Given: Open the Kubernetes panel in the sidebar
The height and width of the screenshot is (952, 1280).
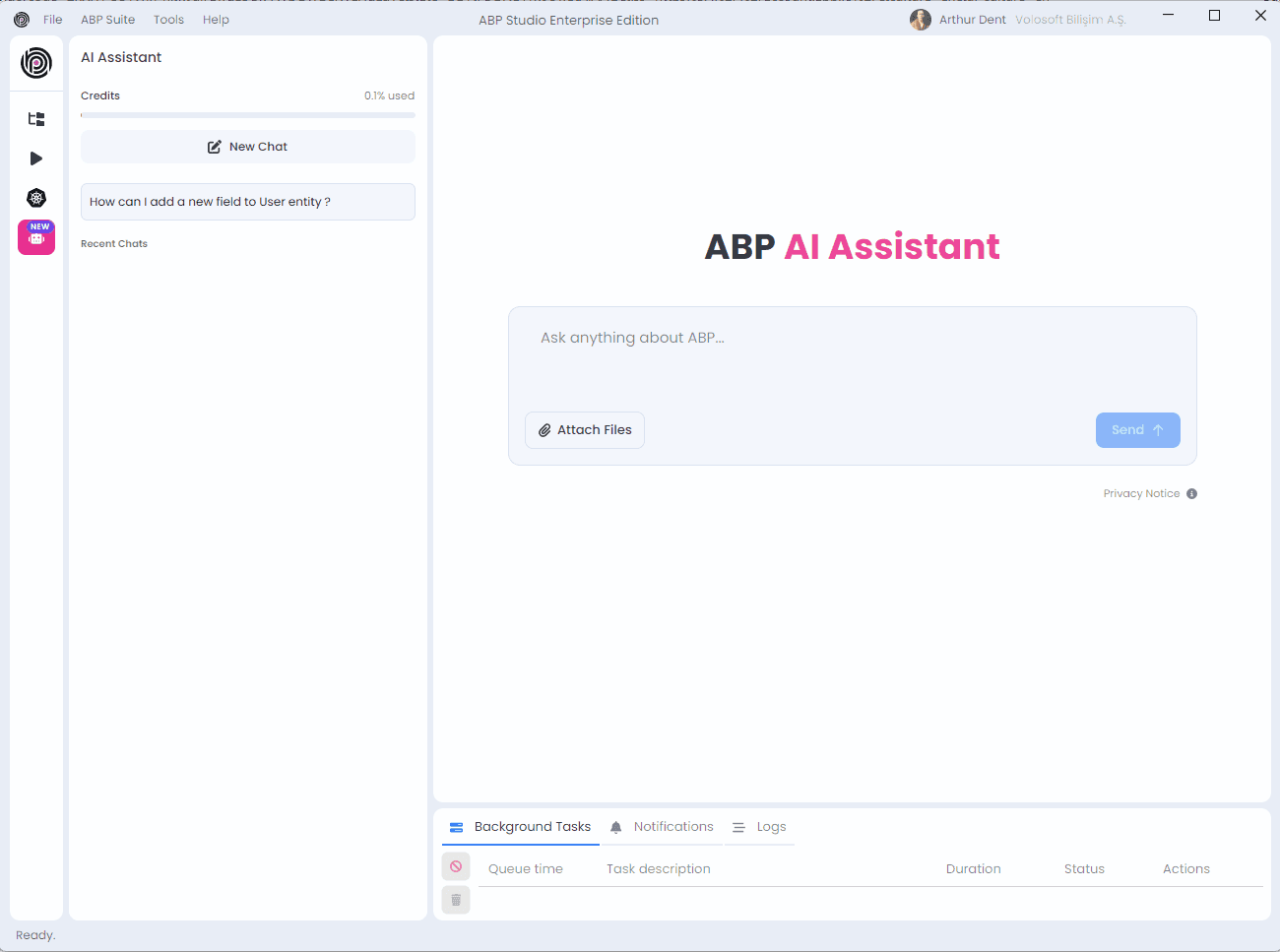Looking at the screenshot, I should point(35,198).
